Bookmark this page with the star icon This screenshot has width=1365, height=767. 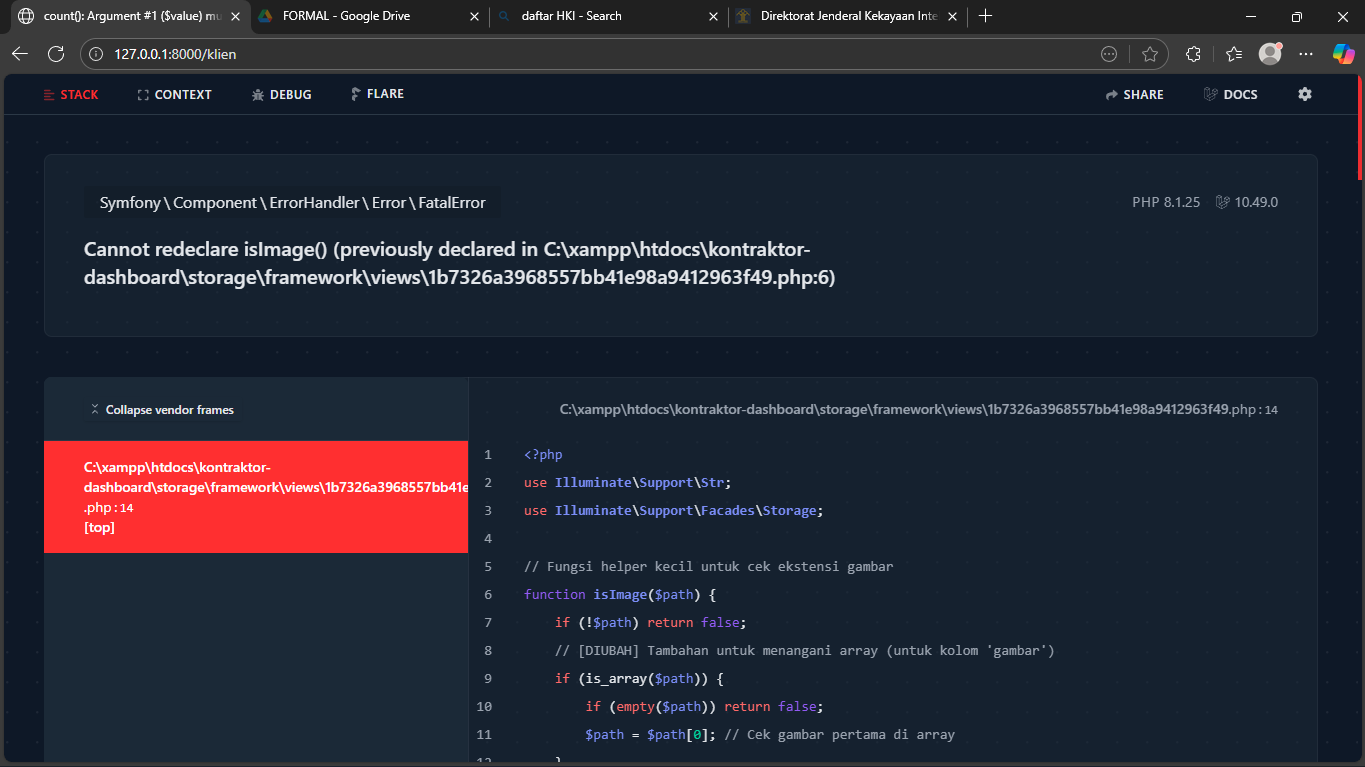(1149, 54)
